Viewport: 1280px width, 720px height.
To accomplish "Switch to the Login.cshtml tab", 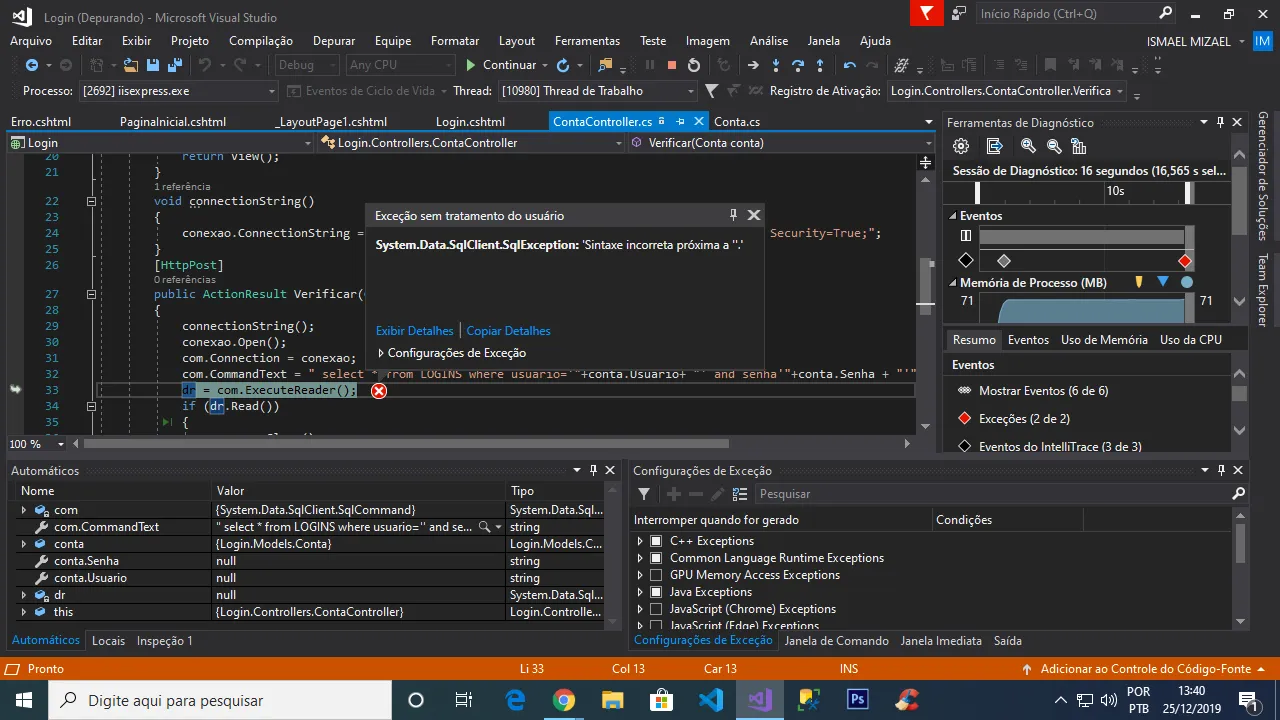I will [x=470, y=122].
